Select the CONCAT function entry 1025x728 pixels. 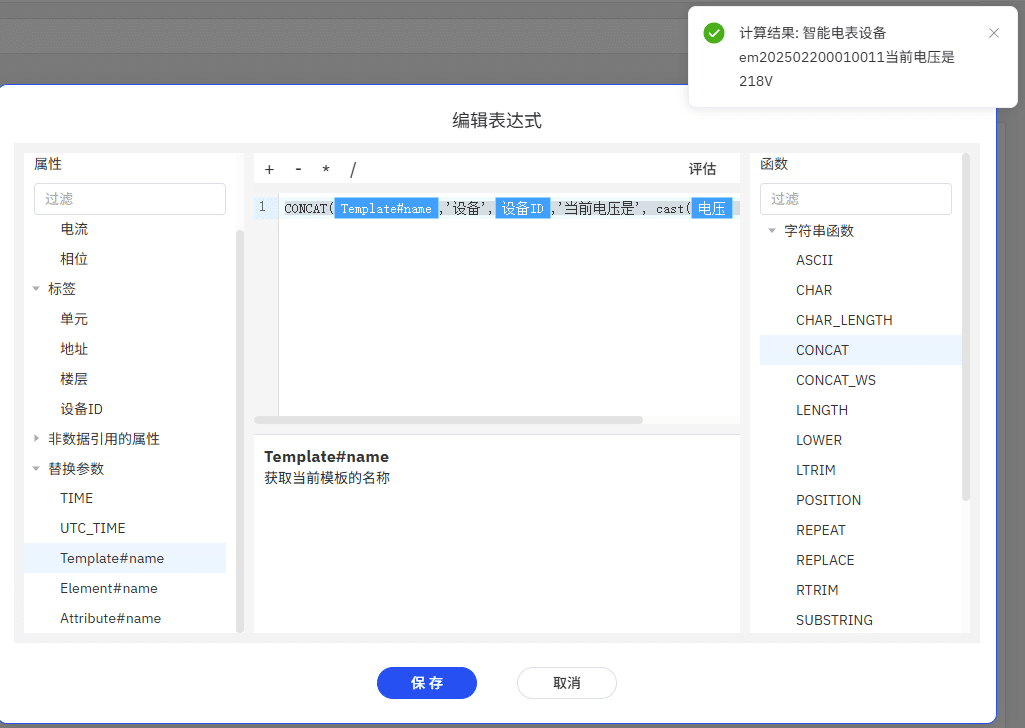coord(822,350)
